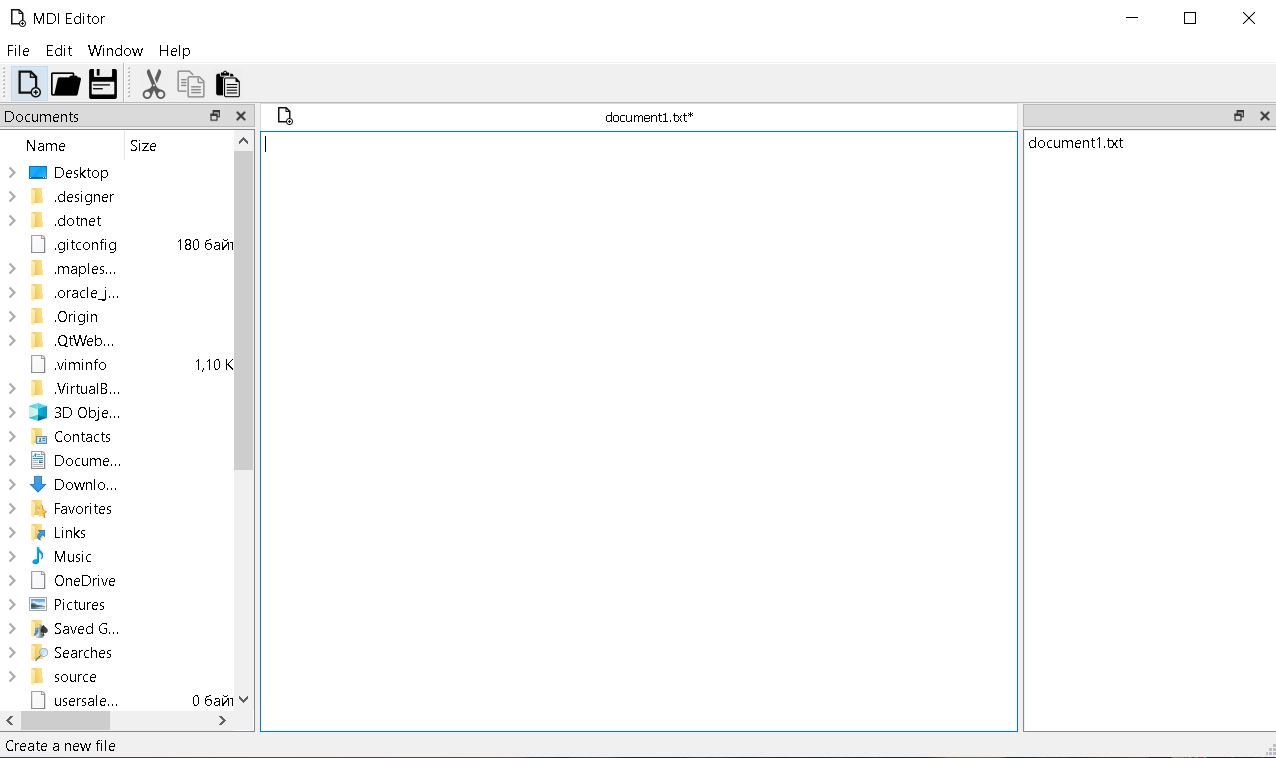Click inside the document1.txt text editor

point(639,431)
